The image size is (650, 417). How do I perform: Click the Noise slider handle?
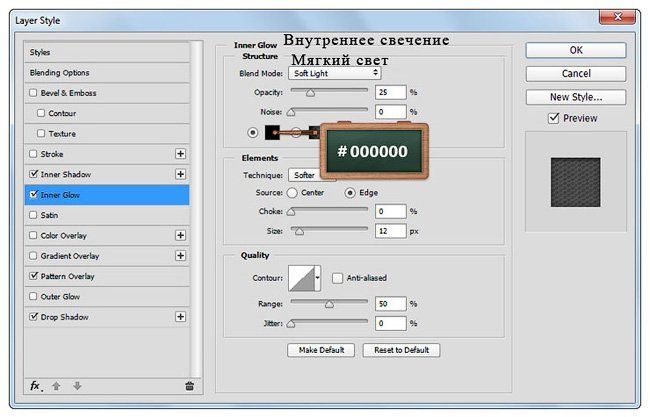pos(291,112)
